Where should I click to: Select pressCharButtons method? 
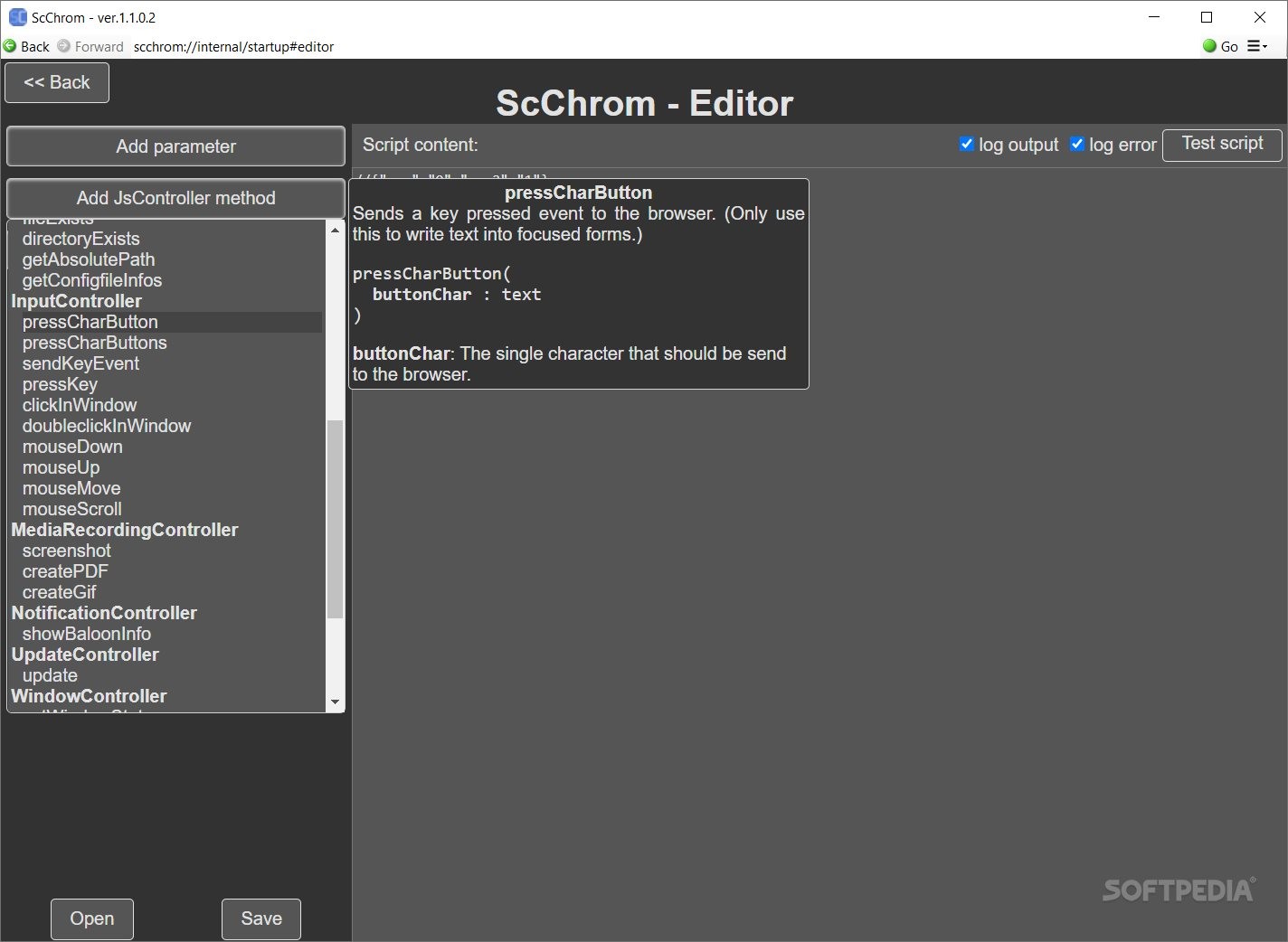pyautogui.click(x=95, y=343)
